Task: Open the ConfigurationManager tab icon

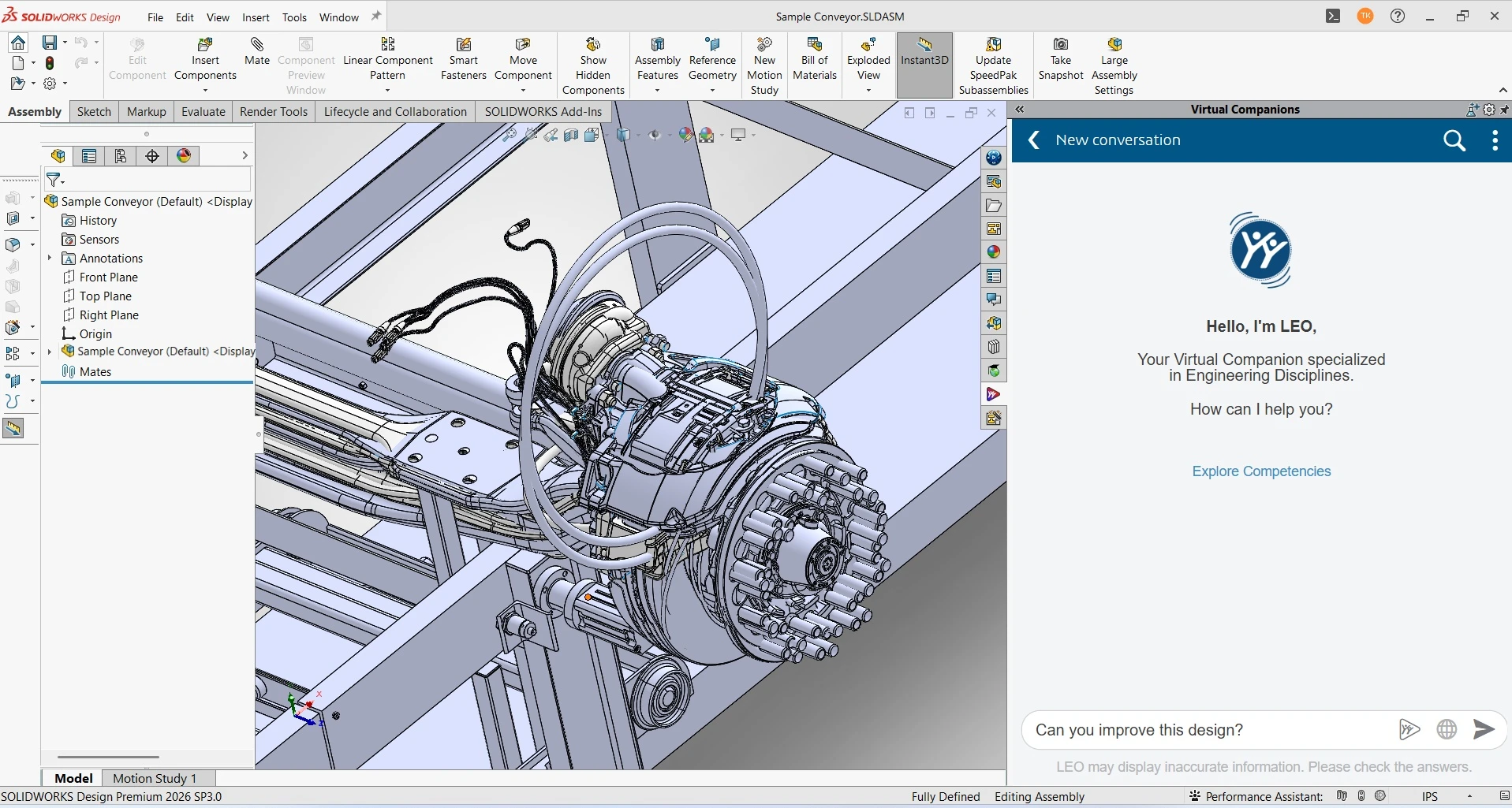Action: (121, 156)
